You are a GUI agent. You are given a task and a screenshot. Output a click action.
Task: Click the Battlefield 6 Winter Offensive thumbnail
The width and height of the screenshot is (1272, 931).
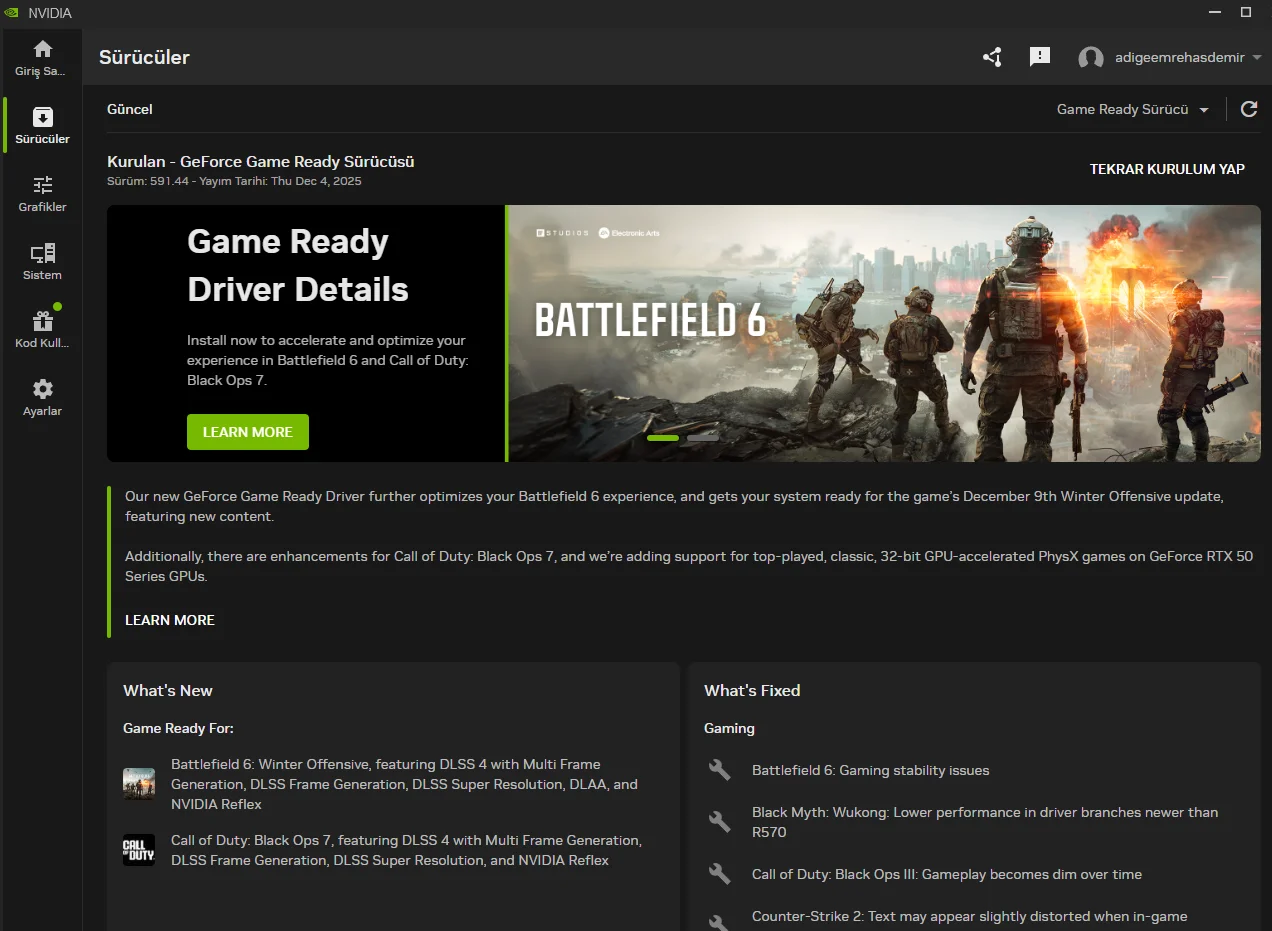coord(139,784)
